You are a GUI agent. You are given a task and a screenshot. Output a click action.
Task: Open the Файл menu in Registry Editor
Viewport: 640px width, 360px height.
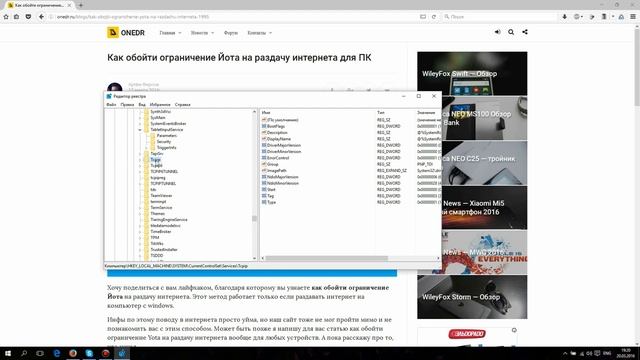(111, 105)
